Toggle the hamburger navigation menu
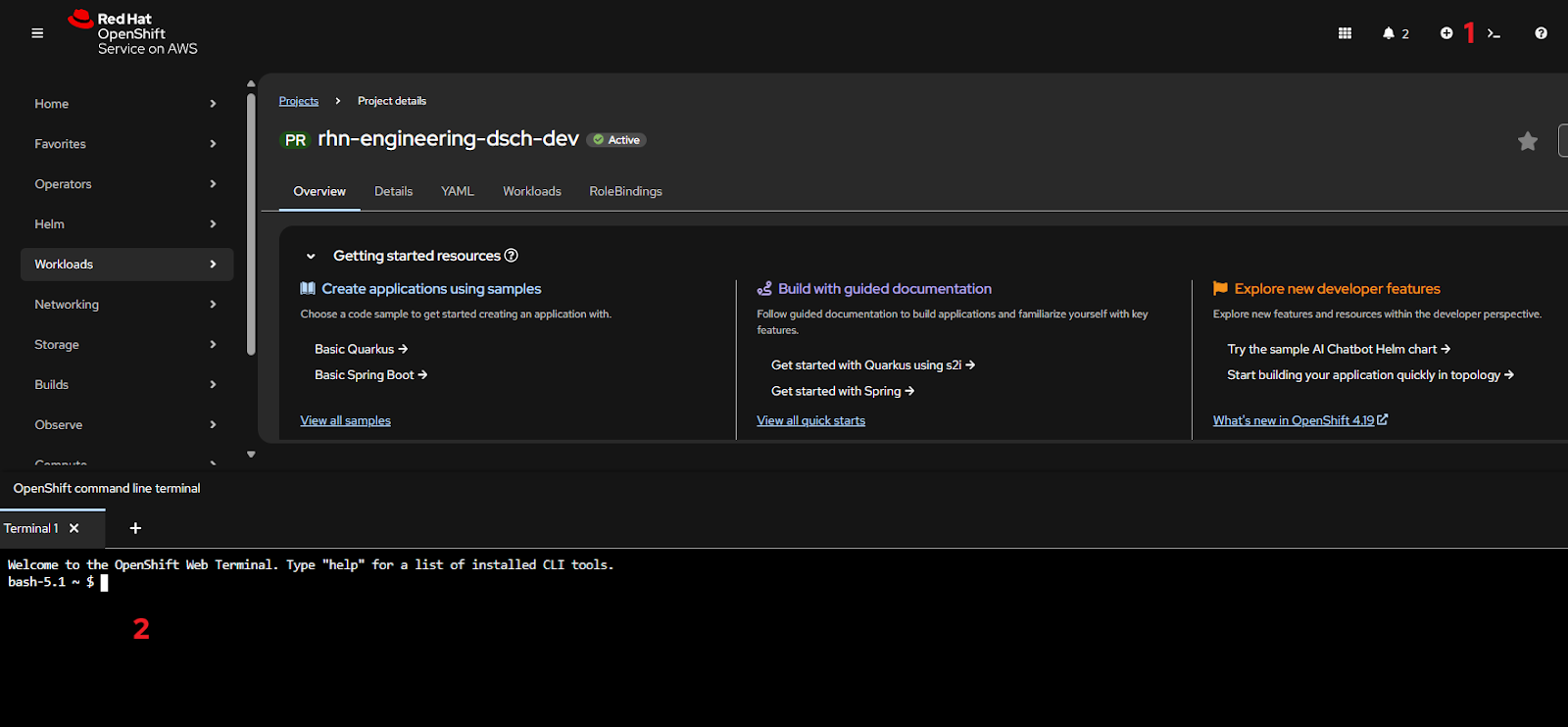Image resolution: width=1568 pixels, height=727 pixels. [x=37, y=33]
